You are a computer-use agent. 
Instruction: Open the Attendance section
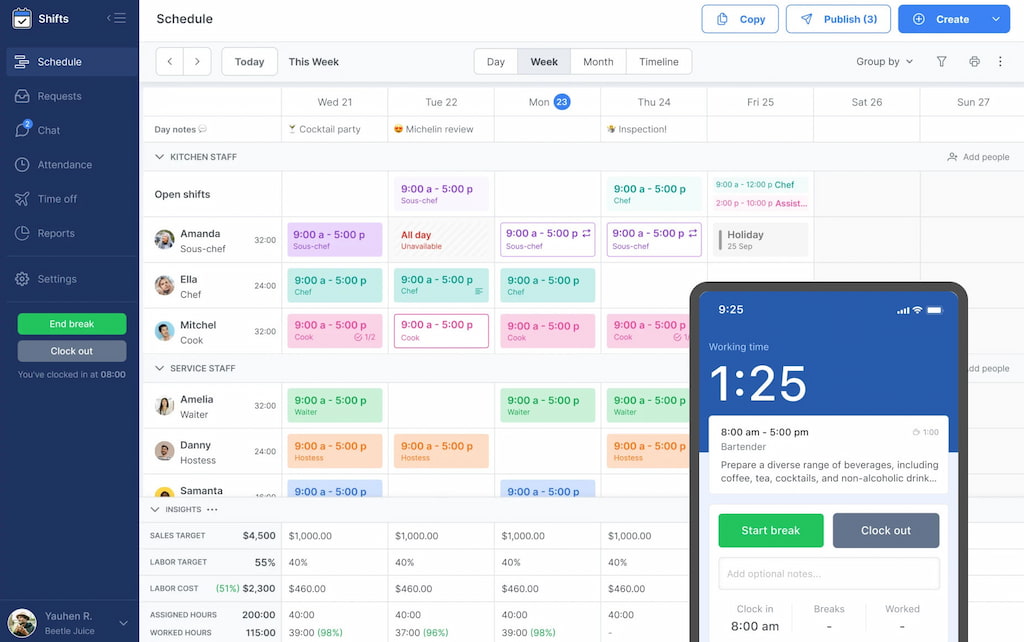coord(66,164)
